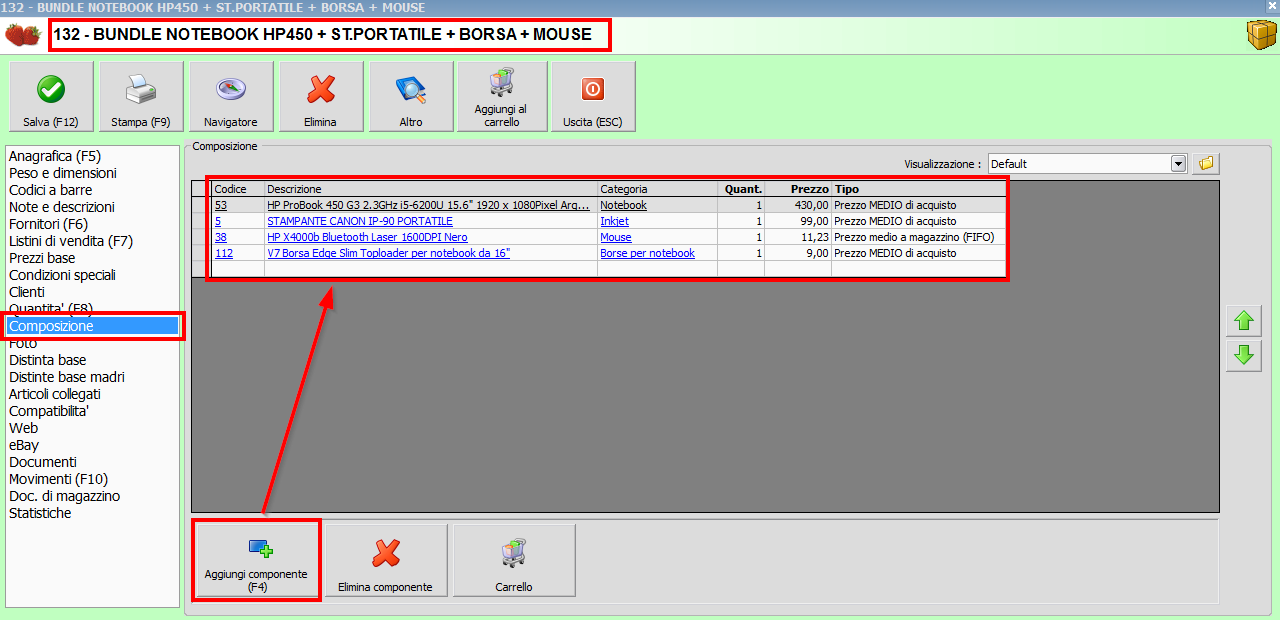1280x620 pixels.
Task: Open article code 112 link
Action: 224,253
